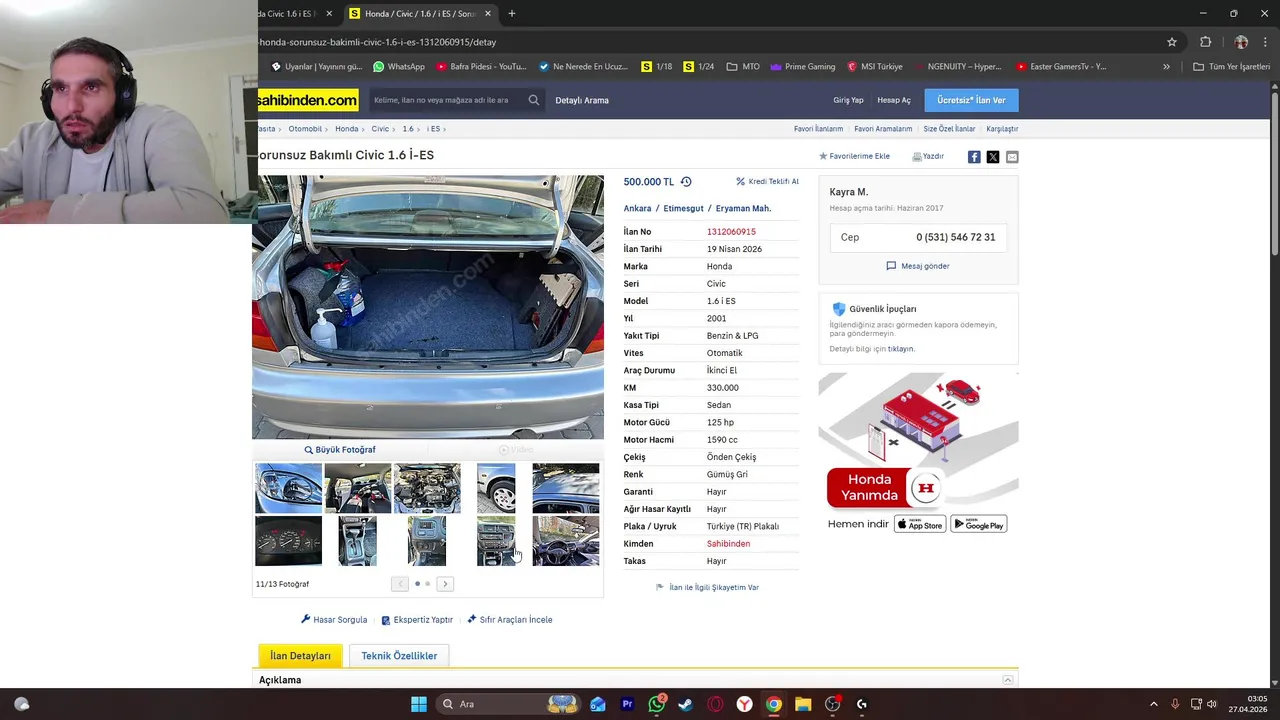The image size is (1280, 720).
Task: Share the listing by email icon
Action: 1012,157
